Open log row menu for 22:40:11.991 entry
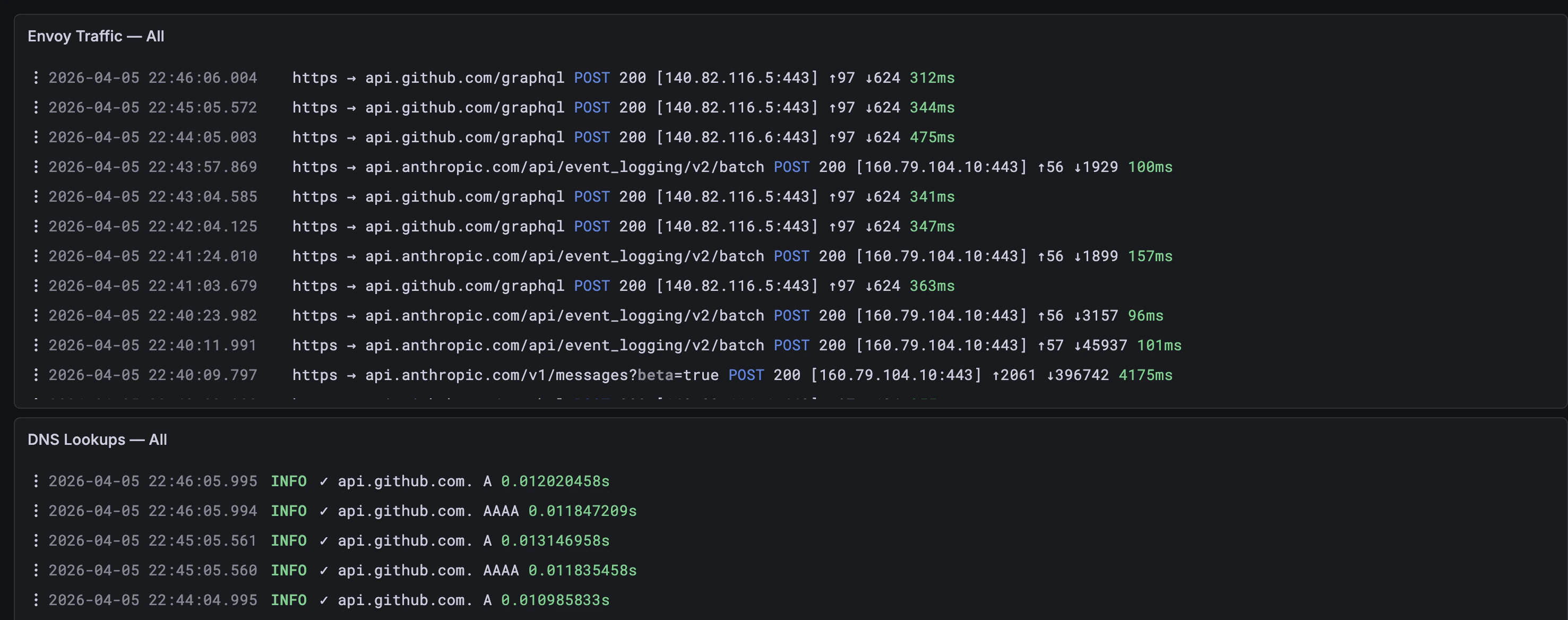This screenshot has width=1568, height=620. (36, 346)
